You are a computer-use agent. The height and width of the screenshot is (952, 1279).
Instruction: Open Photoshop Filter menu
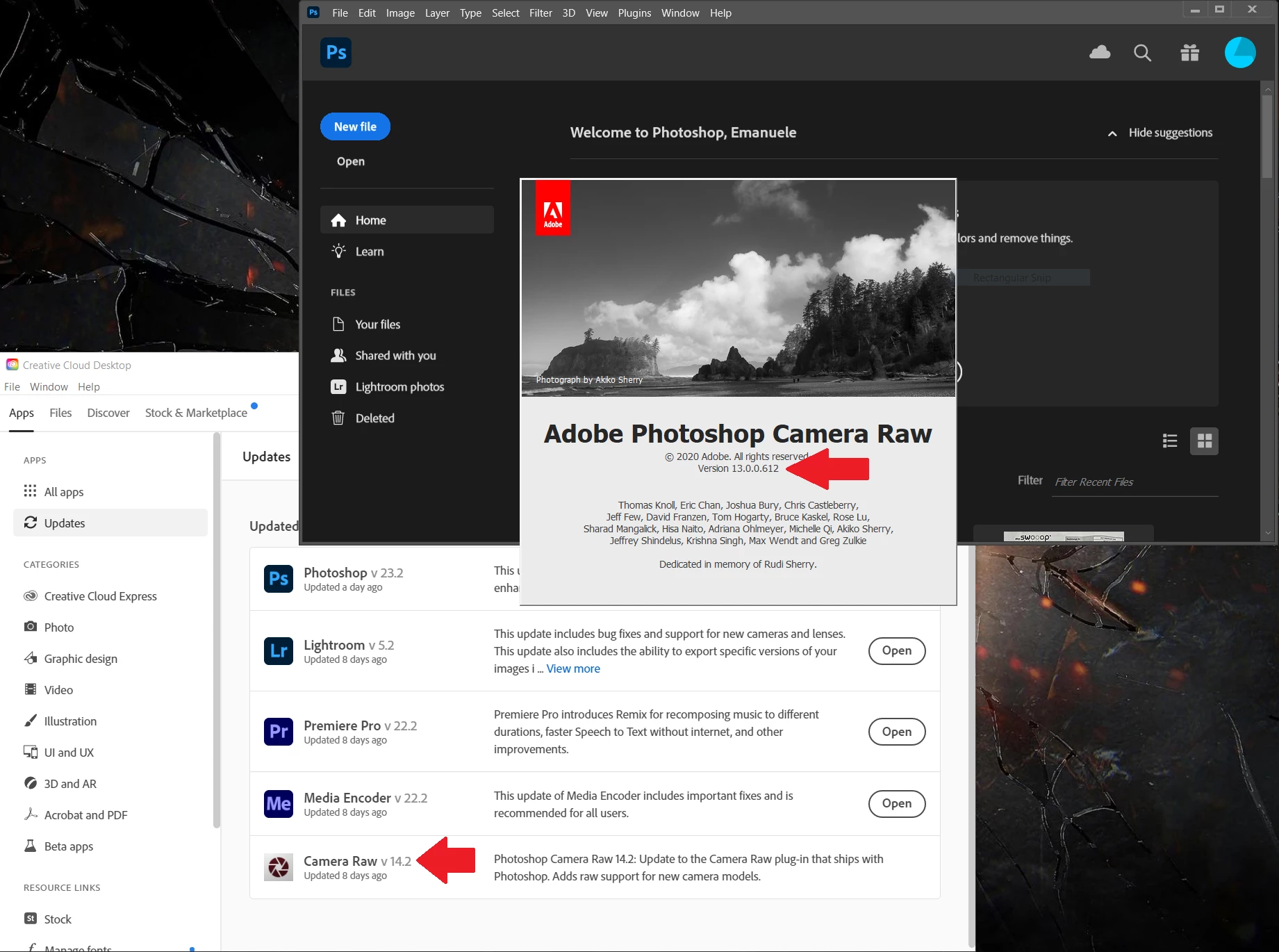(x=541, y=13)
